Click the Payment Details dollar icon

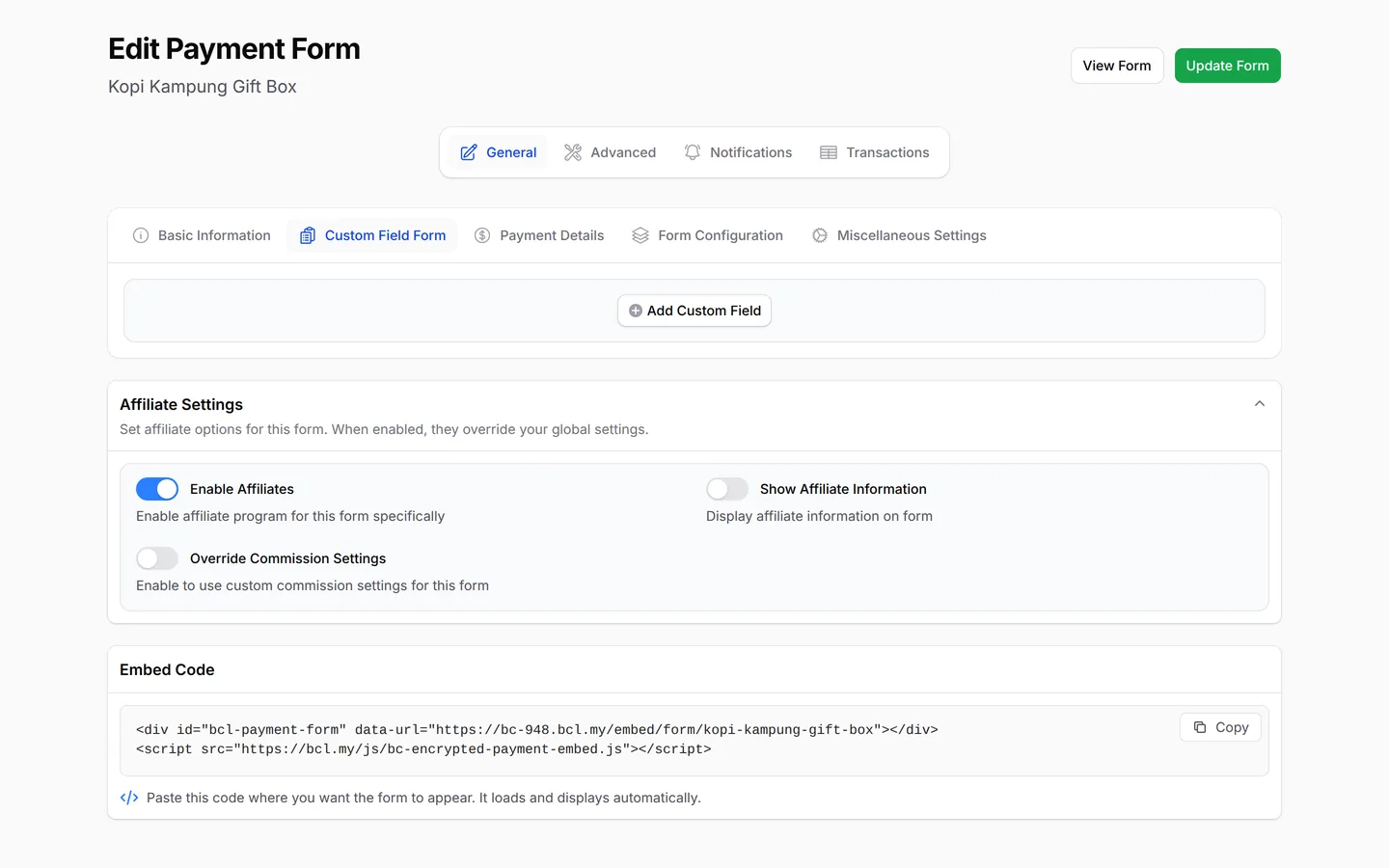pyautogui.click(x=482, y=235)
